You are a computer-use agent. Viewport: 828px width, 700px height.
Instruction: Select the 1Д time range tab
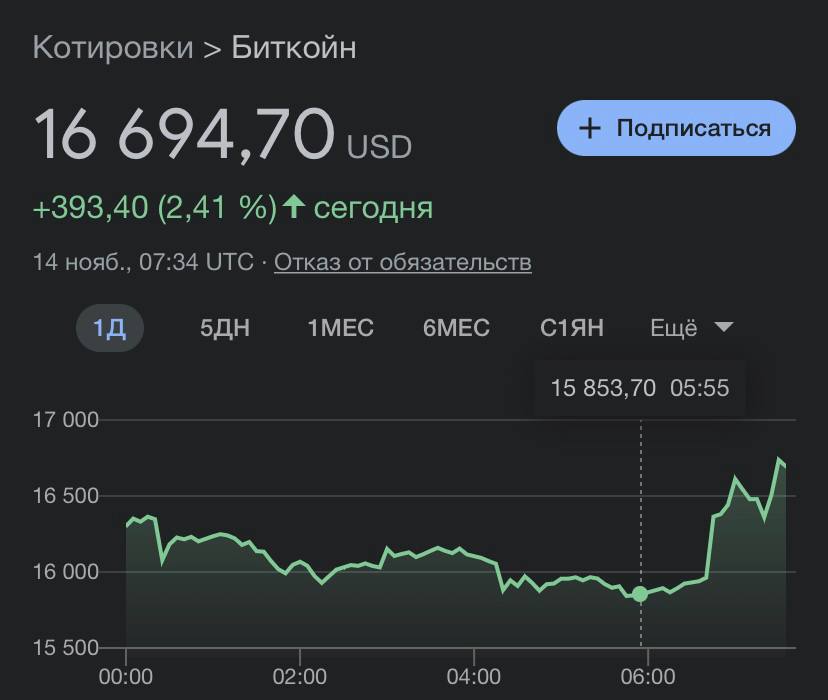tap(110, 328)
